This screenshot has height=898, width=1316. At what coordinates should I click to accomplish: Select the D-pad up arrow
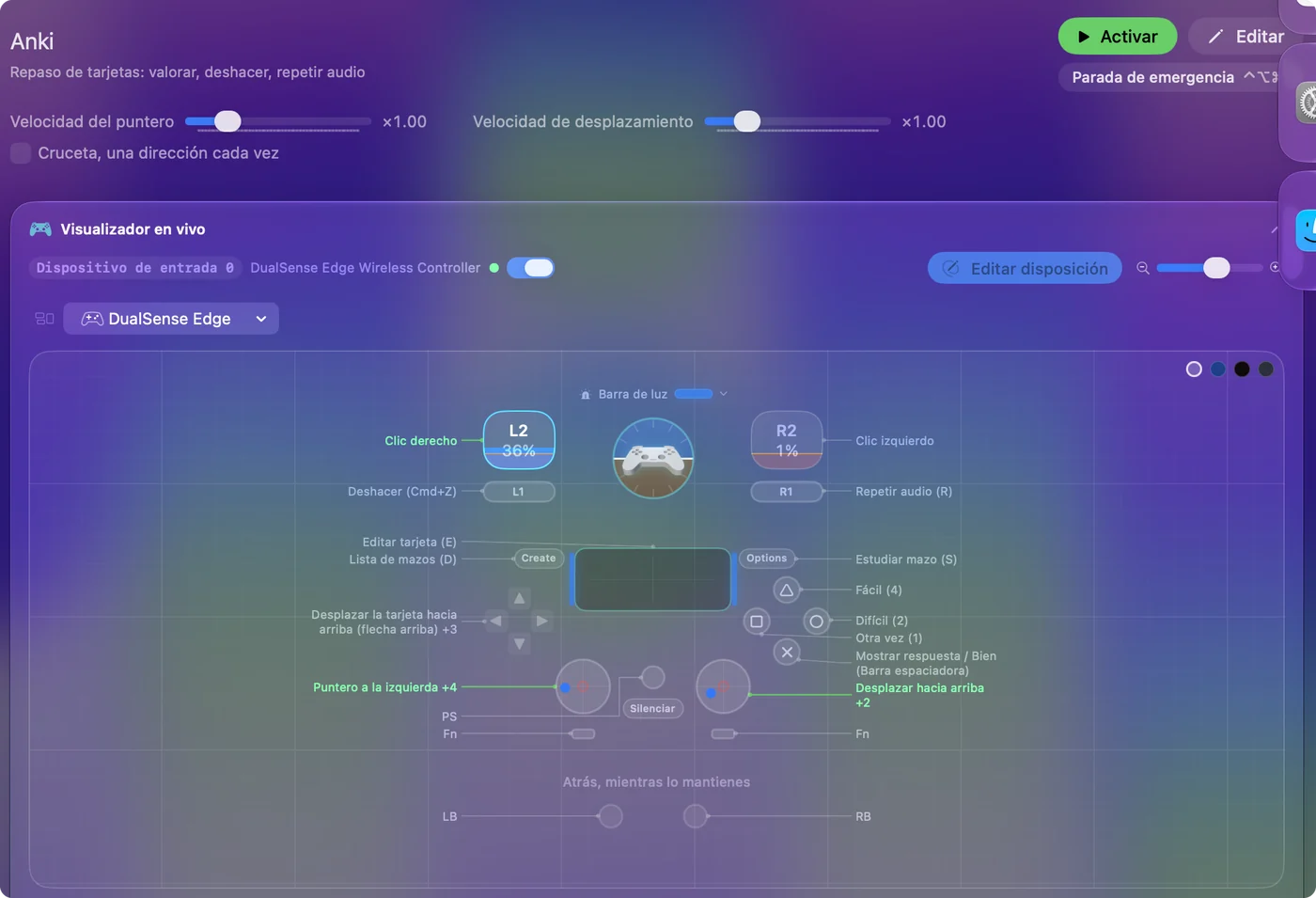coord(519,598)
